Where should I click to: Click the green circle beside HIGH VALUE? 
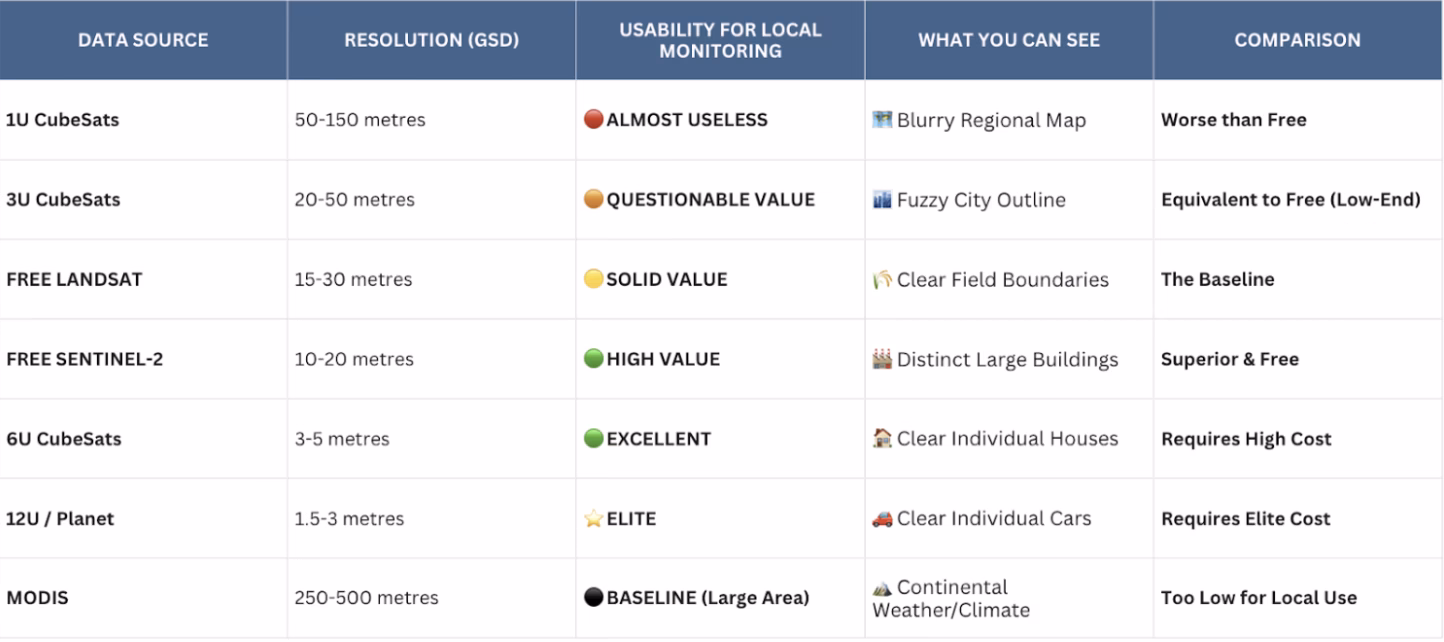(x=594, y=359)
